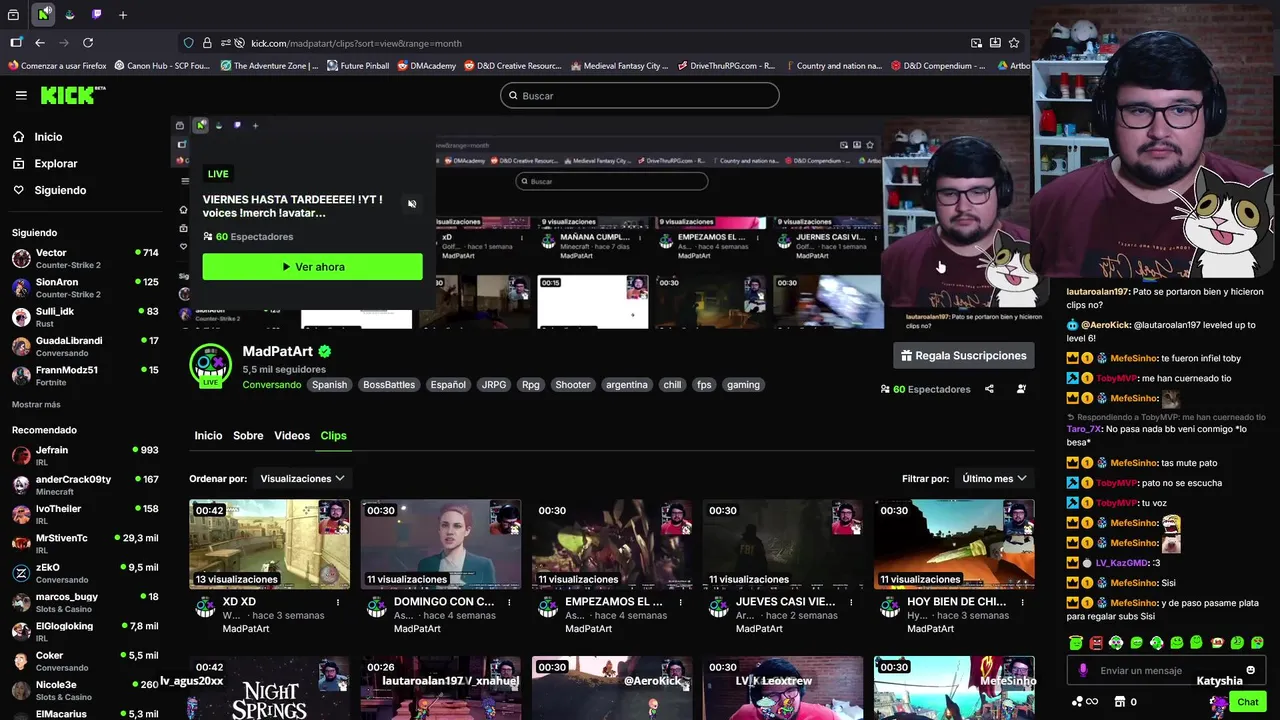Open Jefrain recommended channel
This screenshot has height=720, width=1280.
pyautogui.click(x=85, y=455)
